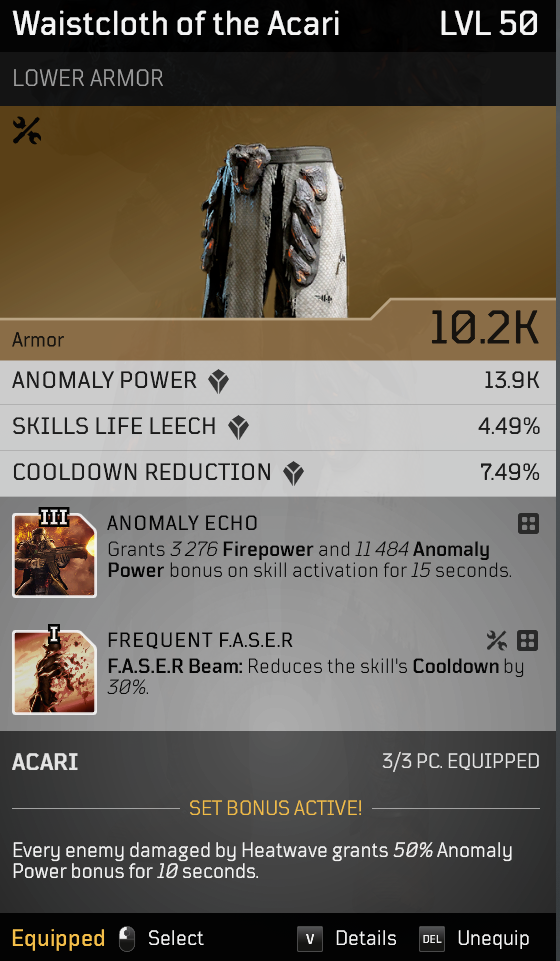The image size is (560, 961).
Task: Click the grid icon on Anomaly Echo row
Action: 528,523
